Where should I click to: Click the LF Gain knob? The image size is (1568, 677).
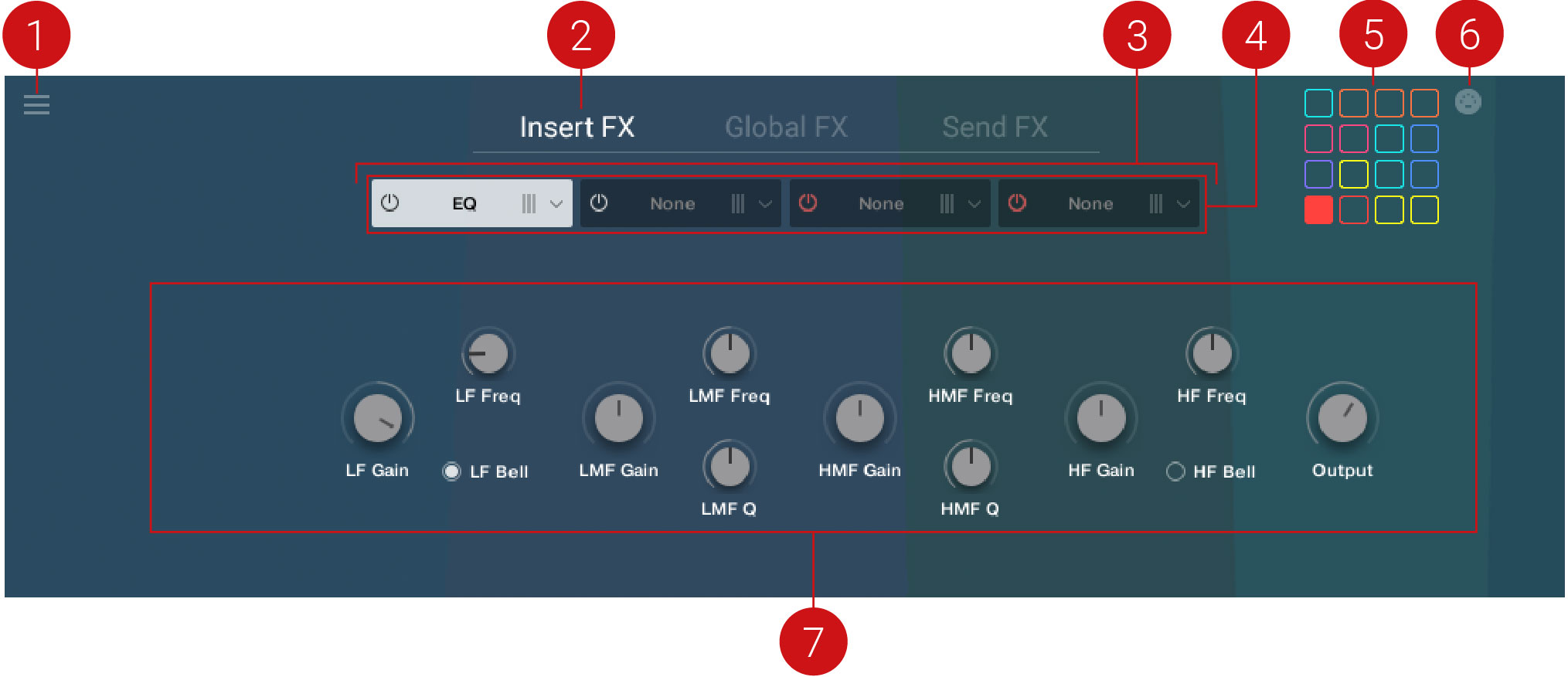tap(377, 418)
